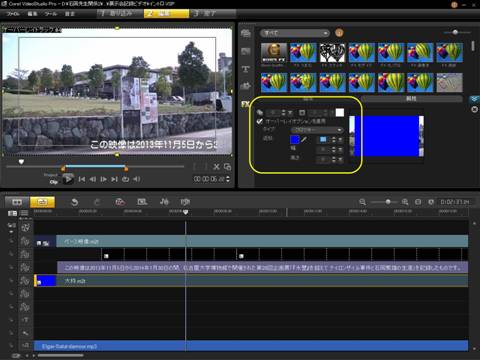The width and height of the screenshot is (480, 360).
Task: Enlarge the preview window icon
Action: (x=227, y=167)
